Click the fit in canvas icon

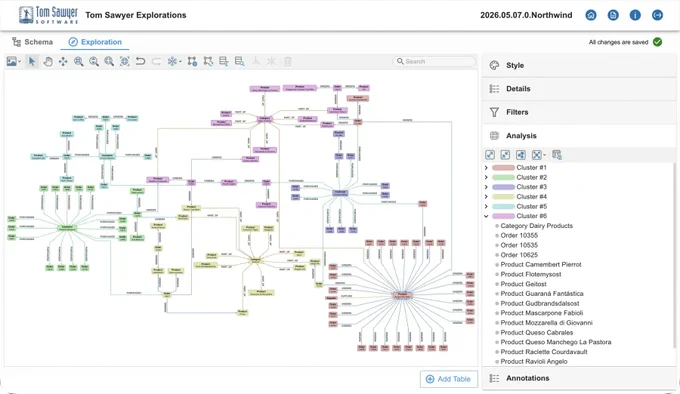[124, 62]
